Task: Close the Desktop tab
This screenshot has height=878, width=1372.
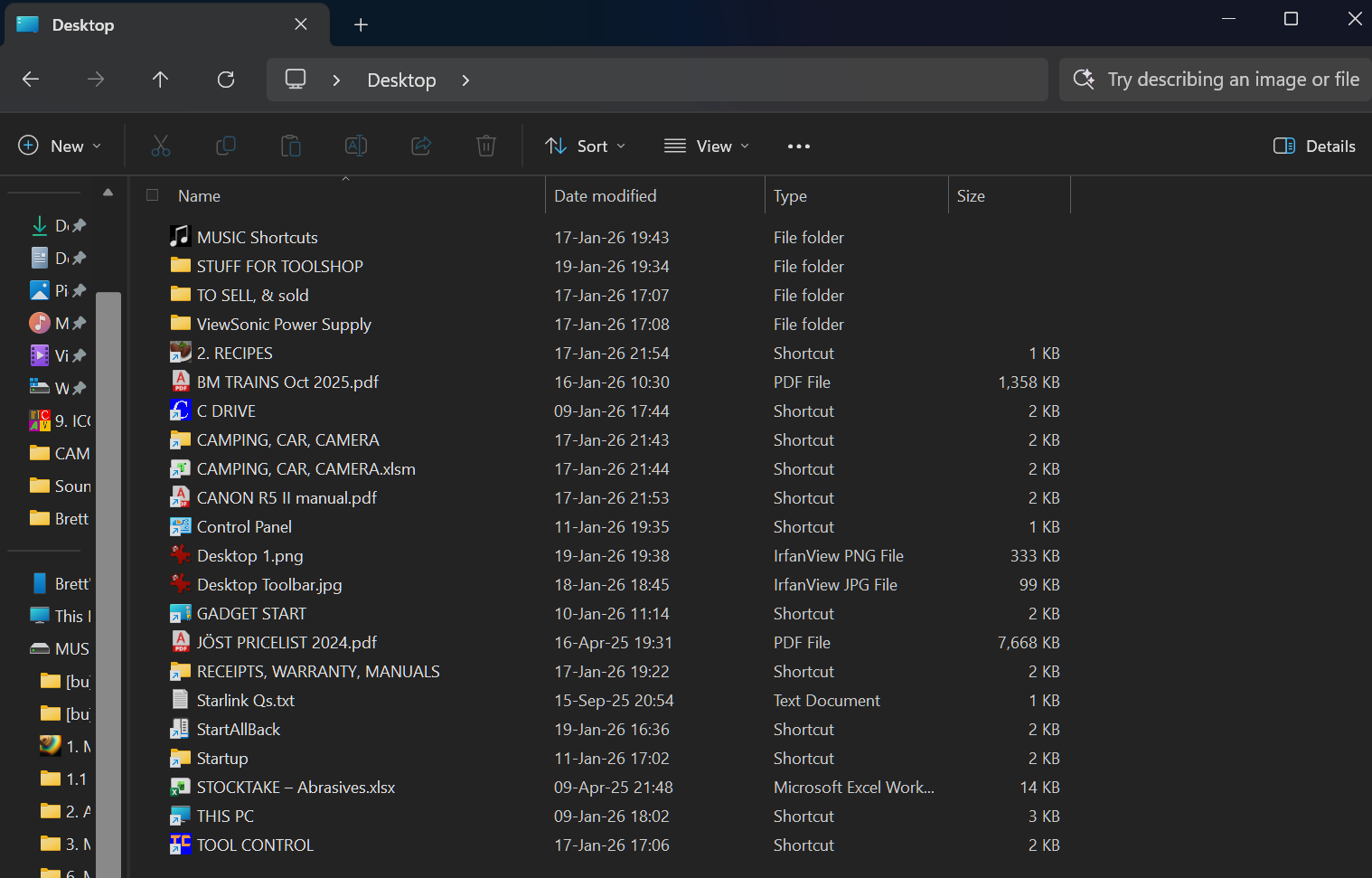Action: pyautogui.click(x=301, y=24)
